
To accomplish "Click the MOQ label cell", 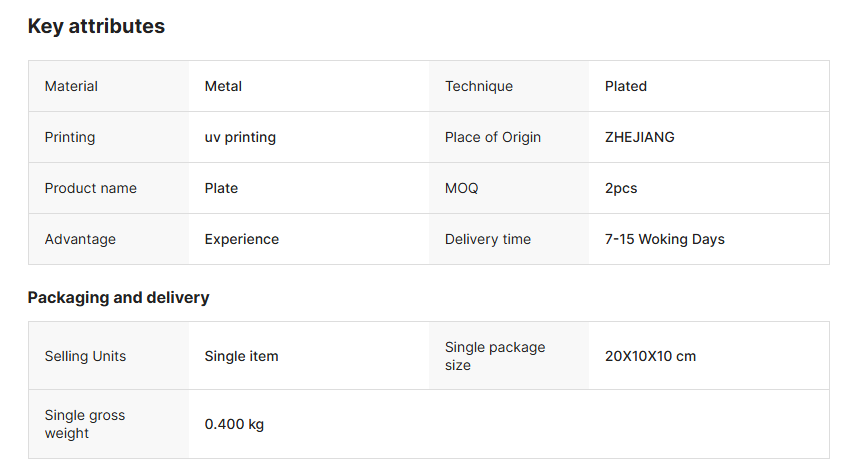I will pyautogui.click(x=462, y=189).
